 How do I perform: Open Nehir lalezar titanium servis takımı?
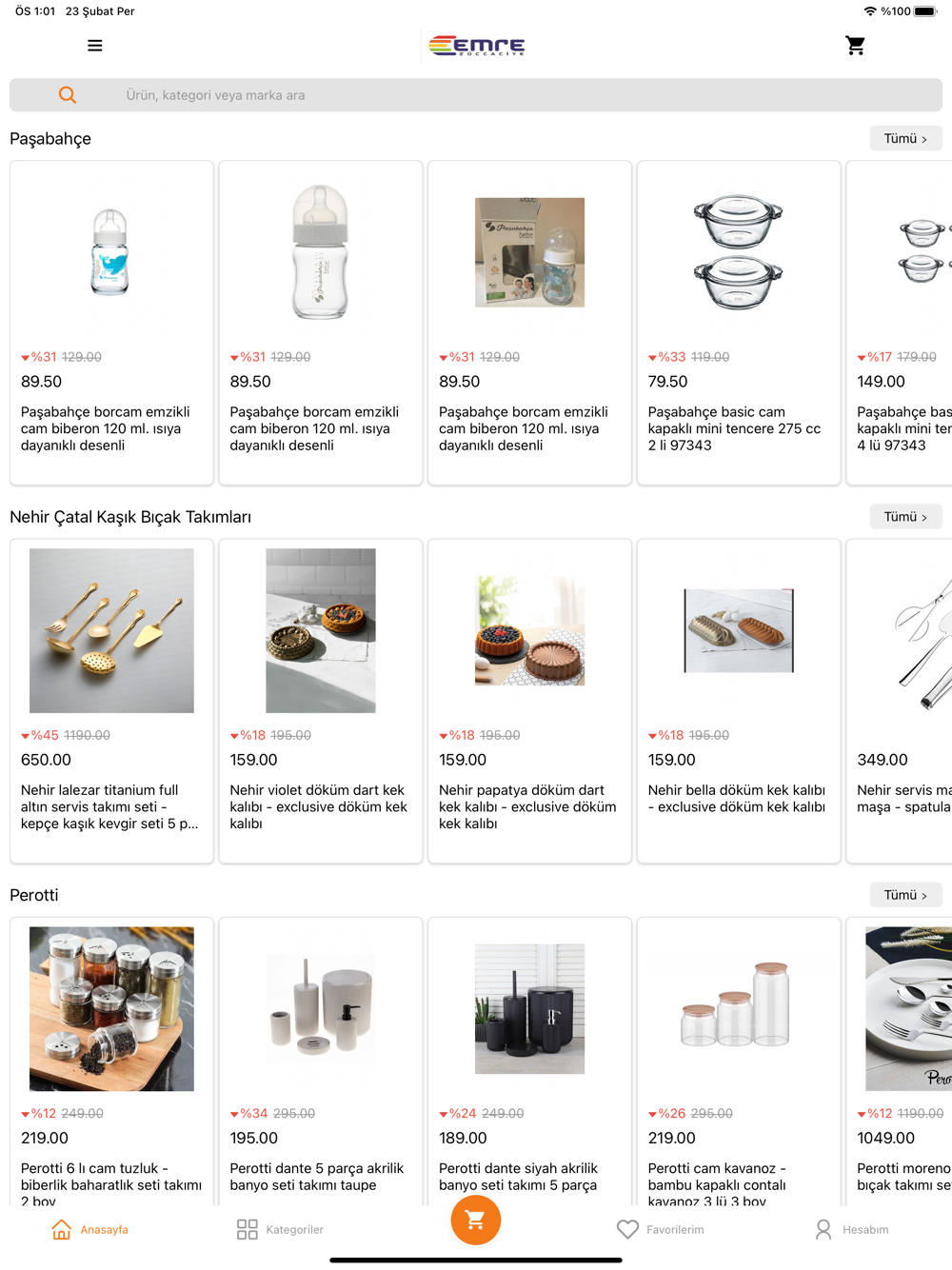tap(111, 701)
